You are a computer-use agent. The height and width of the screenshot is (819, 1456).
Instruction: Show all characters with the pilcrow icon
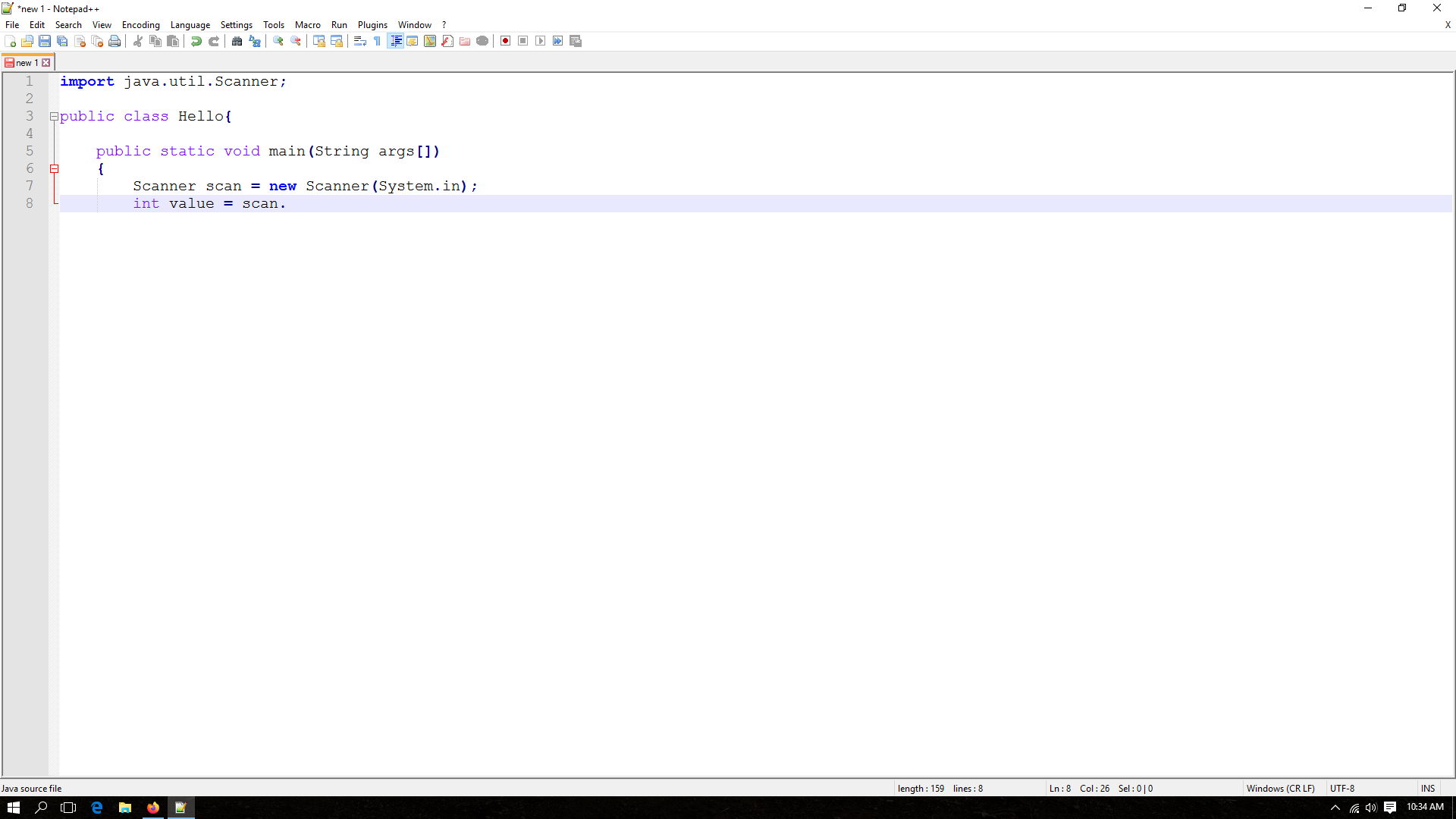point(378,41)
